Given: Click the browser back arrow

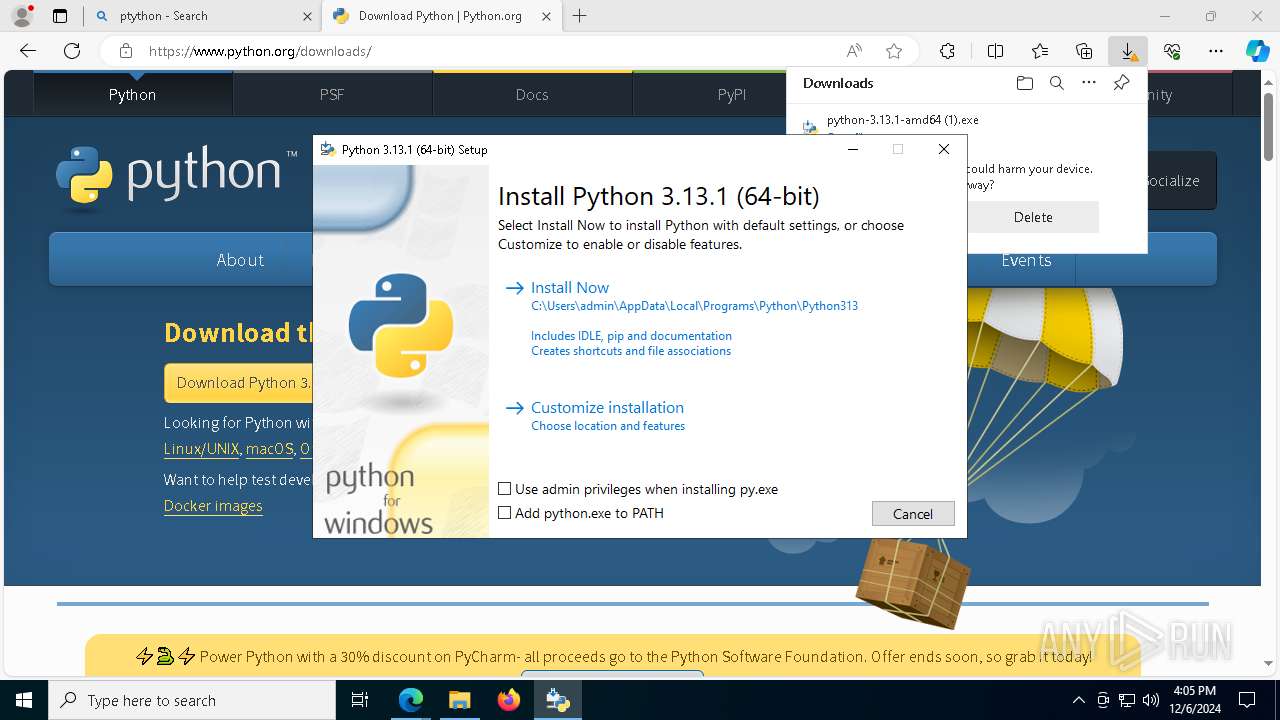Looking at the screenshot, I should pos(28,51).
